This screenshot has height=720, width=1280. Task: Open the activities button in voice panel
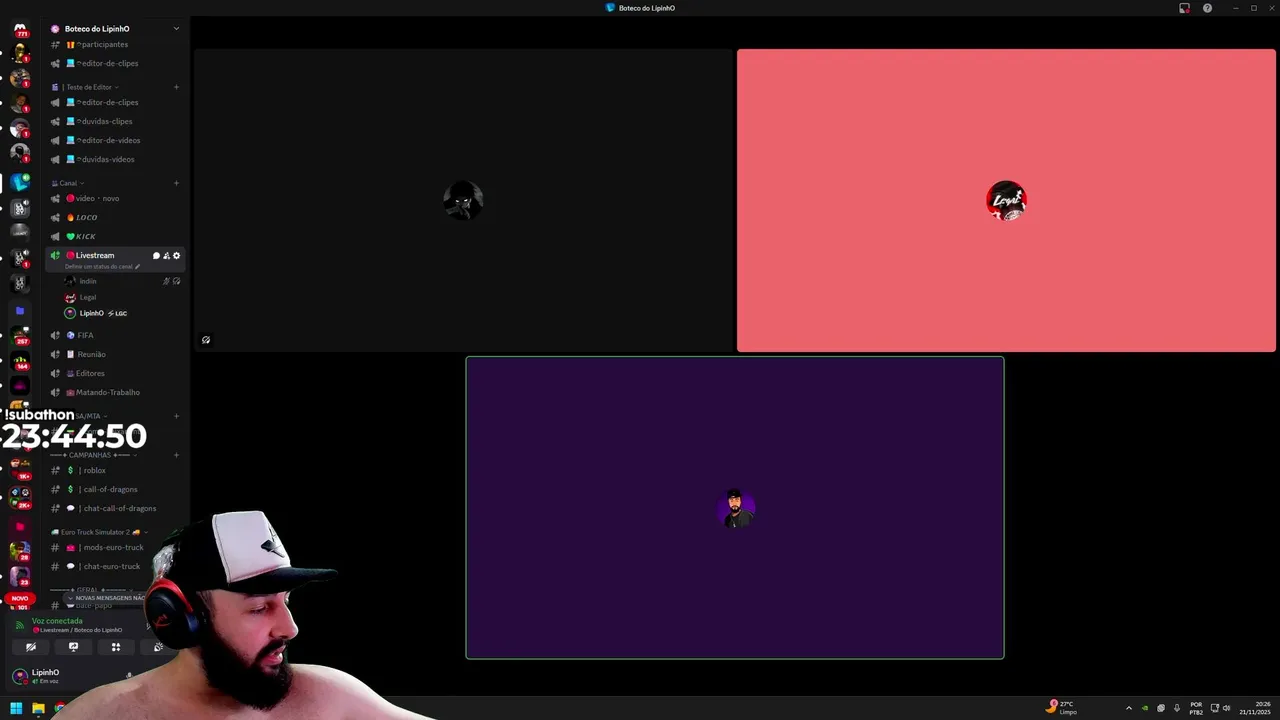tap(116, 647)
